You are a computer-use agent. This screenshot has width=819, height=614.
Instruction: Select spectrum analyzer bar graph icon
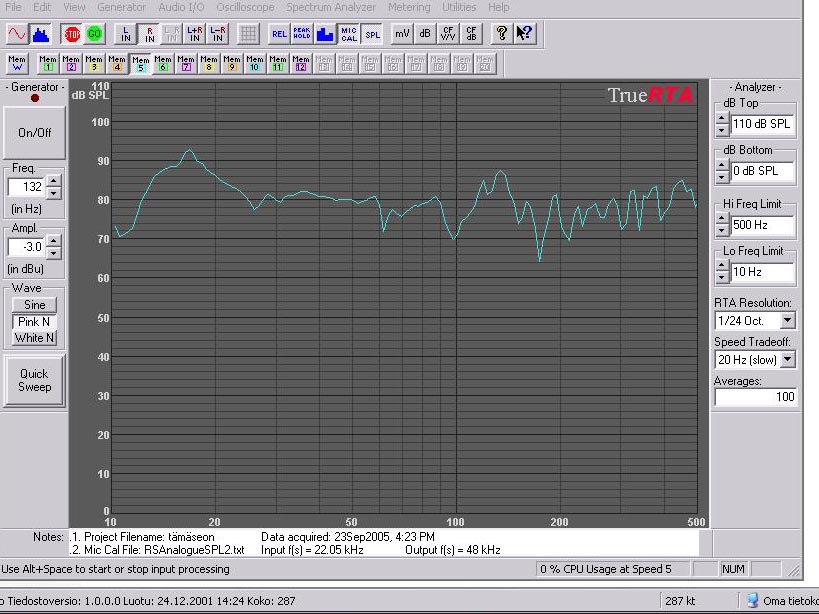(x=41, y=34)
